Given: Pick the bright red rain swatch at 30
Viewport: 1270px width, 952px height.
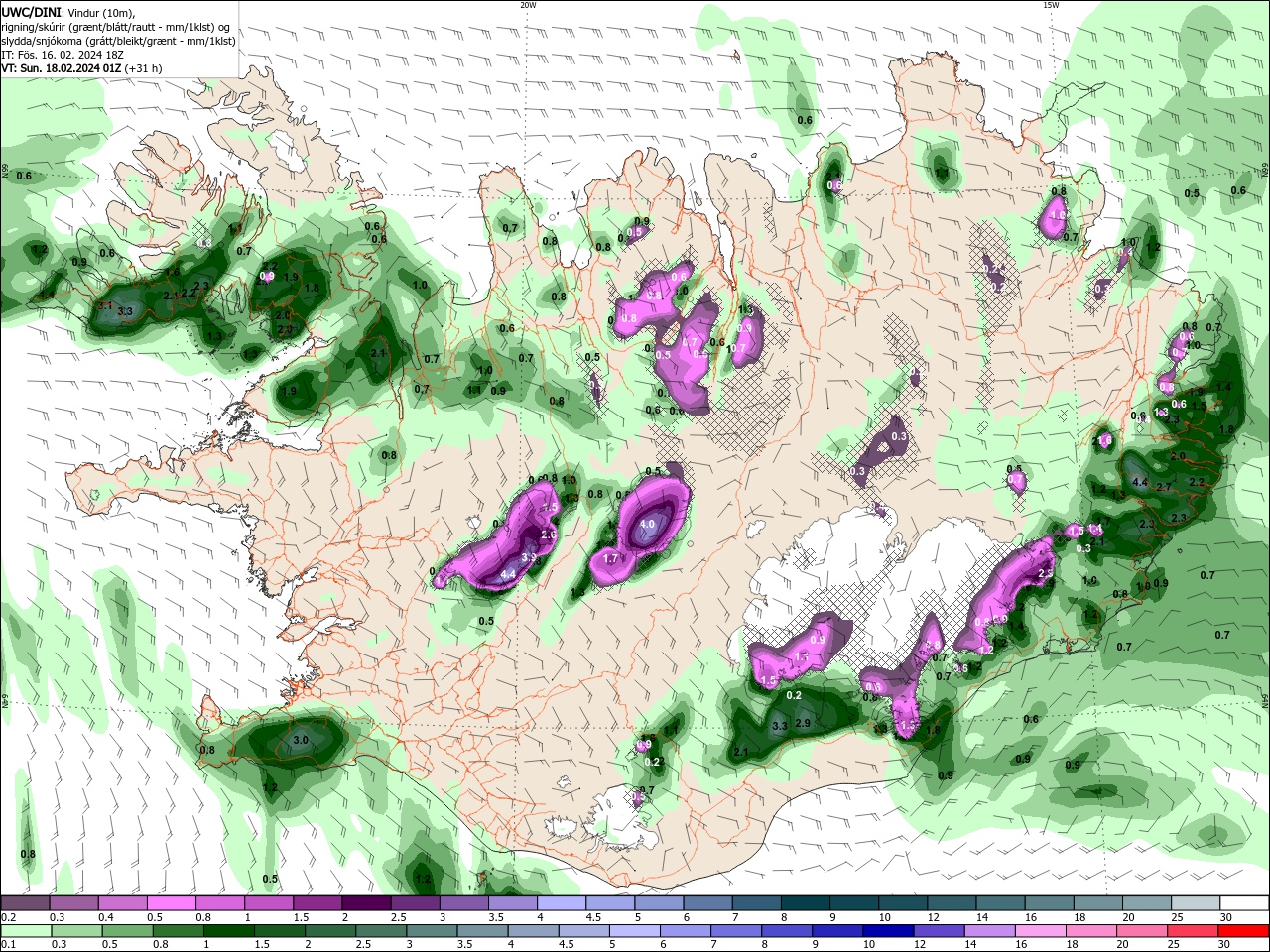Looking at the screenshot, I should pos(1242,931).
